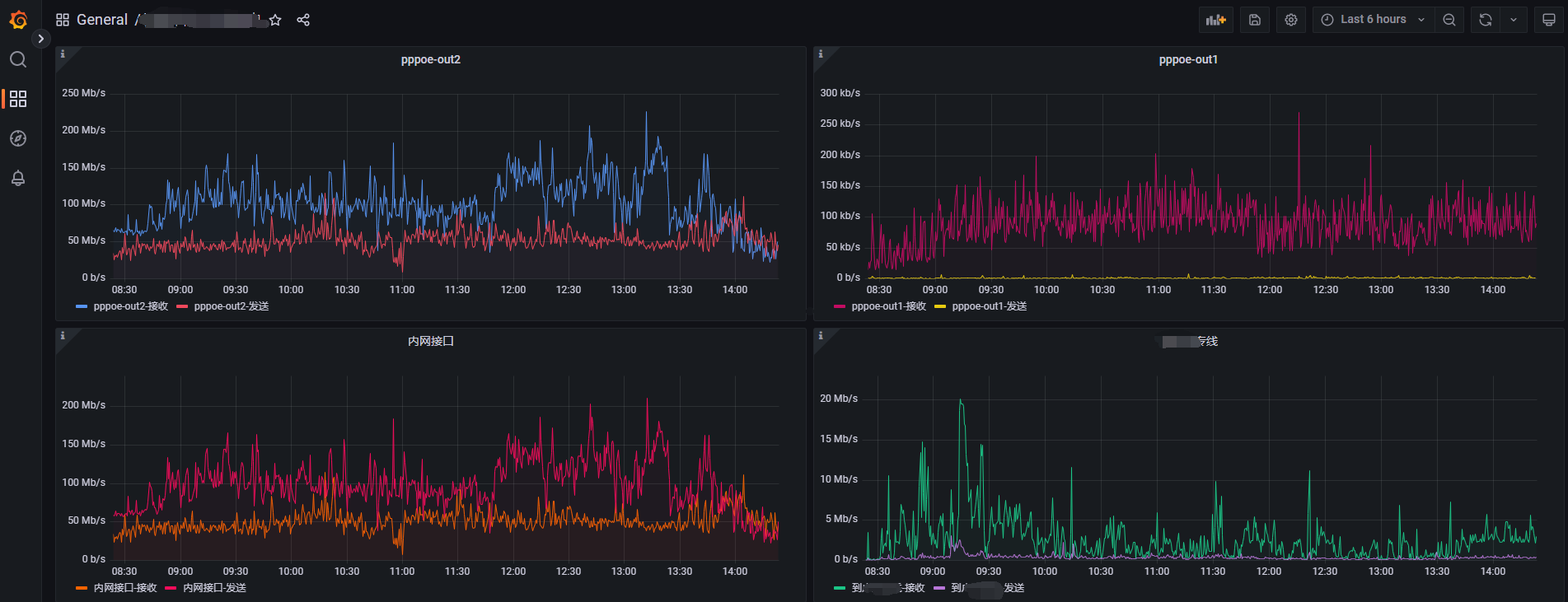
Task: Click the 20 Mb/s axis label in 专线 panel
Action: coord(839,399)
